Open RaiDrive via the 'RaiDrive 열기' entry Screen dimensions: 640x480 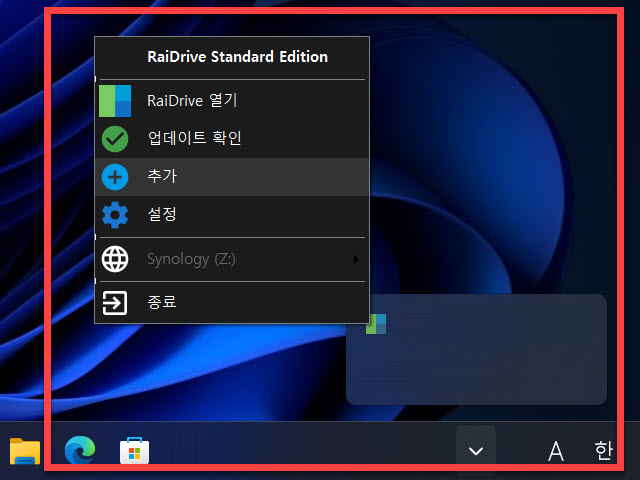pos(232,100)
